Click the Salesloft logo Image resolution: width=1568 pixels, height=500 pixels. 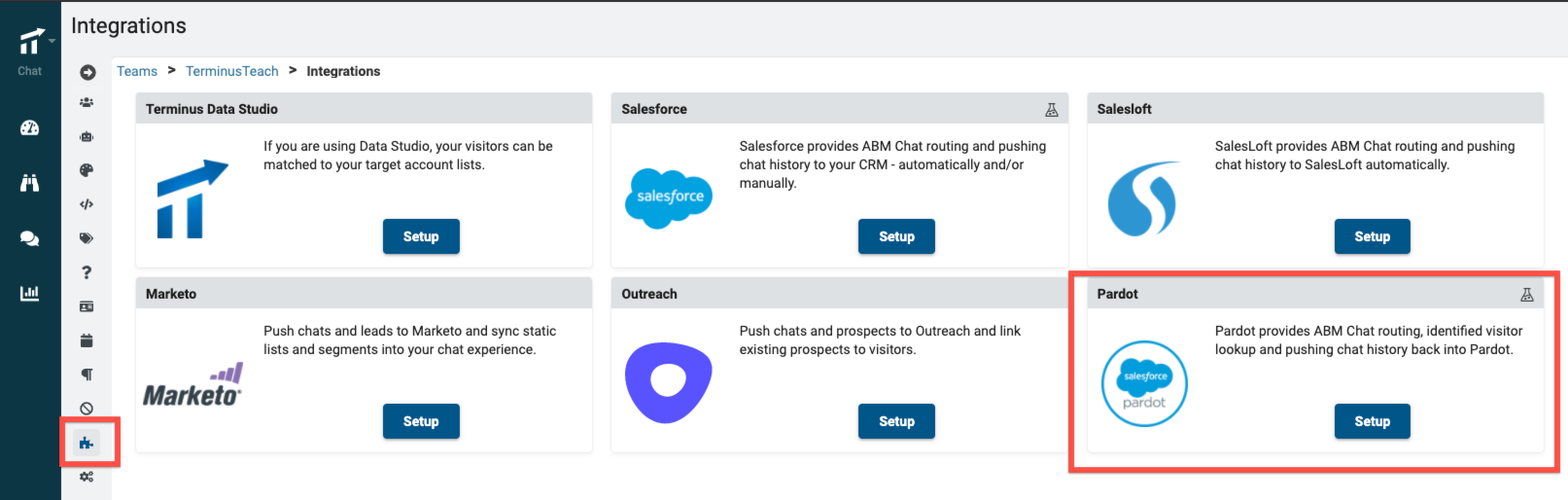coord(1143,198)
